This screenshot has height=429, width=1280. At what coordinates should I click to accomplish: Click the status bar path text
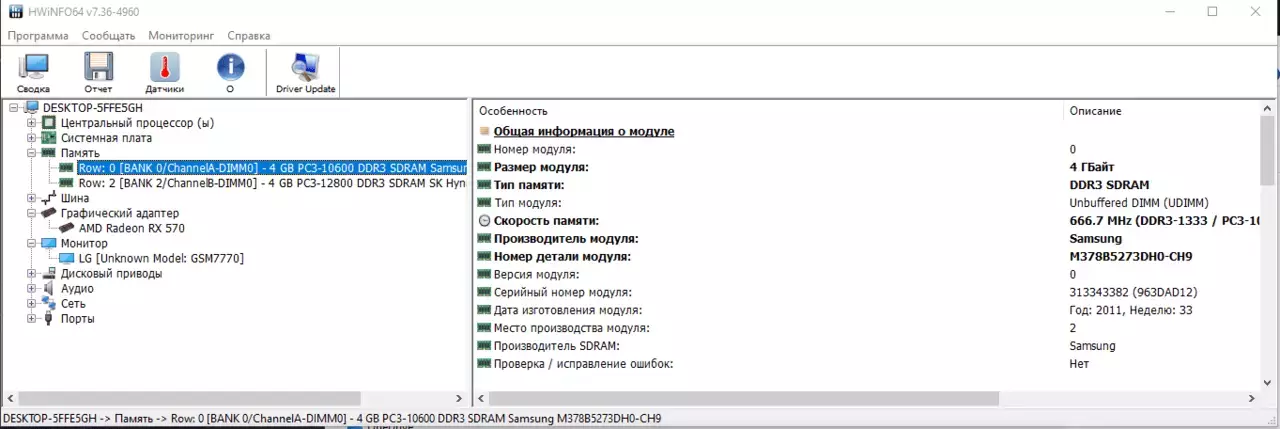331,418
